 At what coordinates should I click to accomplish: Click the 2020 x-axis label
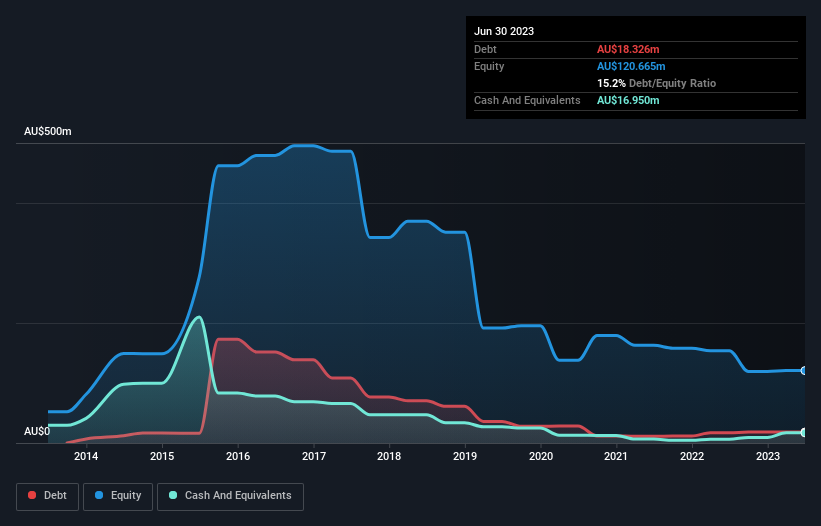point(541,456)
